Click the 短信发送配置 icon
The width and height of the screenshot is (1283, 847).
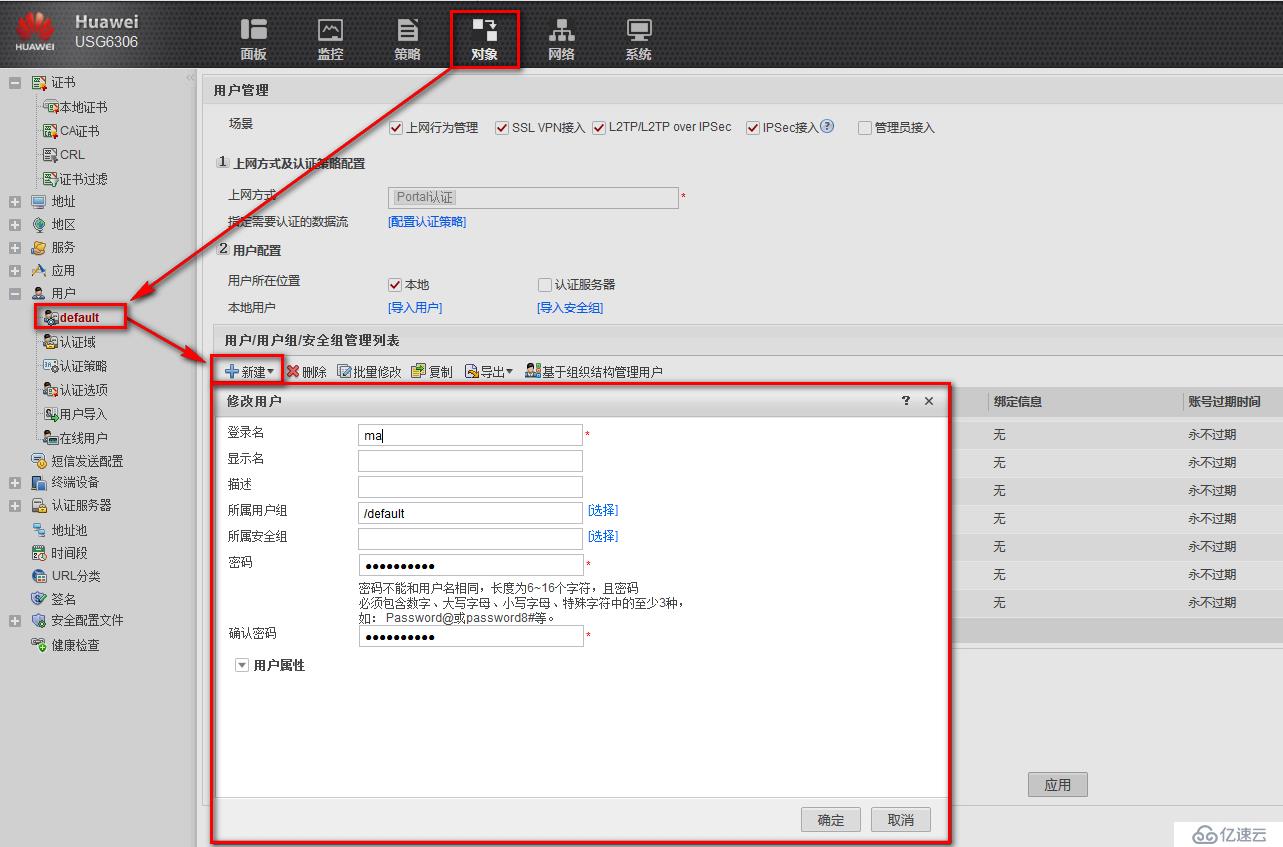pos(39,461)
